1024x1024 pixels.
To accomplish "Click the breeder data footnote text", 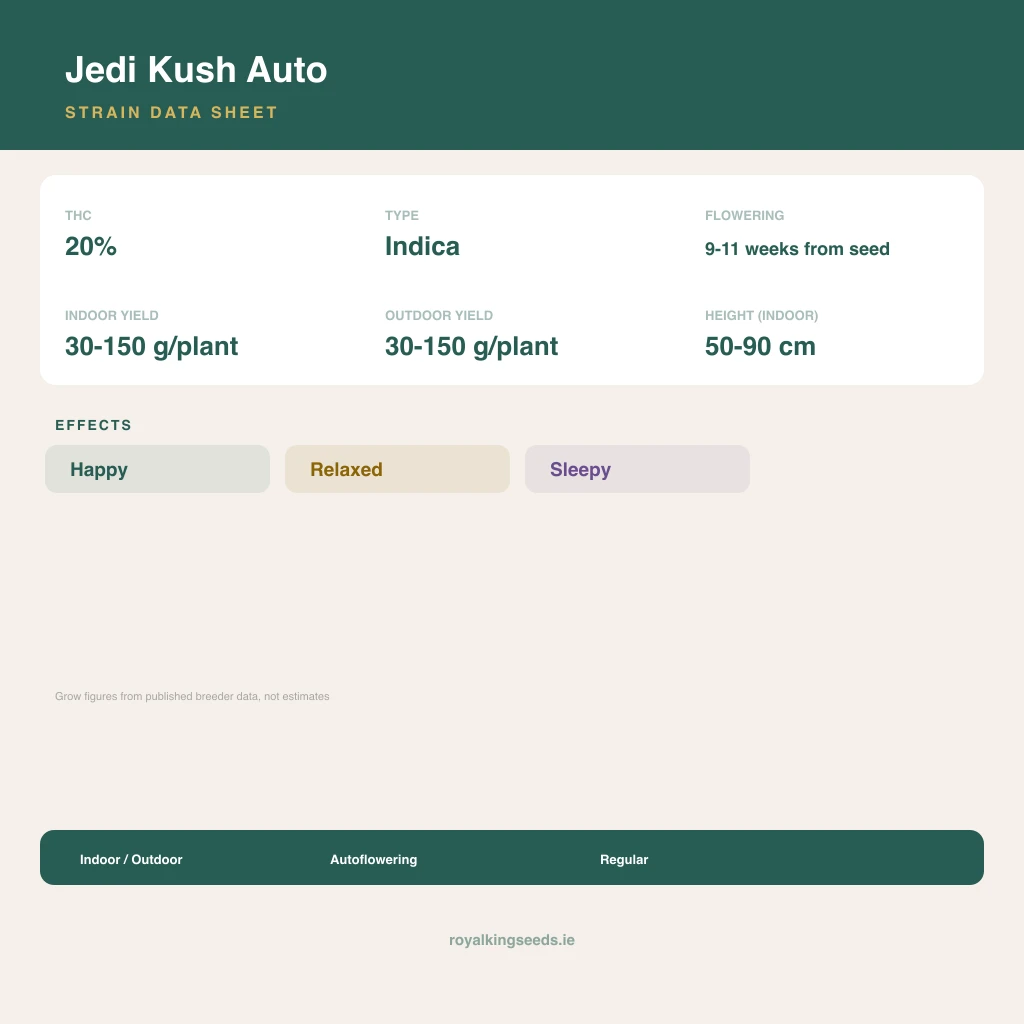I will coord(192,696).
